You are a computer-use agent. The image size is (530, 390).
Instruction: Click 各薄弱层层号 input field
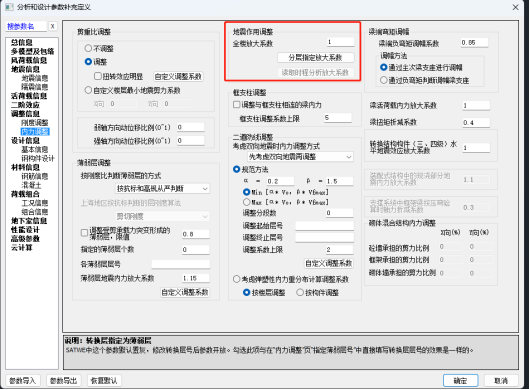(x=181, y=264)
